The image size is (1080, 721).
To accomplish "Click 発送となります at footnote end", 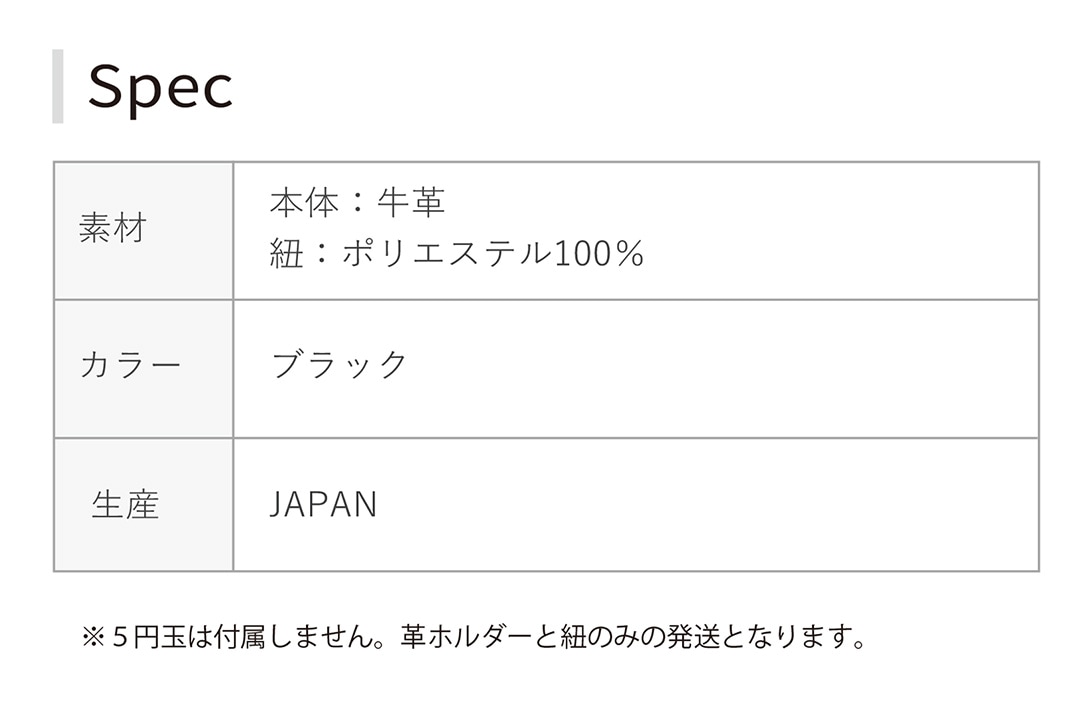I will pyautogui.click(x=762, y=637).
